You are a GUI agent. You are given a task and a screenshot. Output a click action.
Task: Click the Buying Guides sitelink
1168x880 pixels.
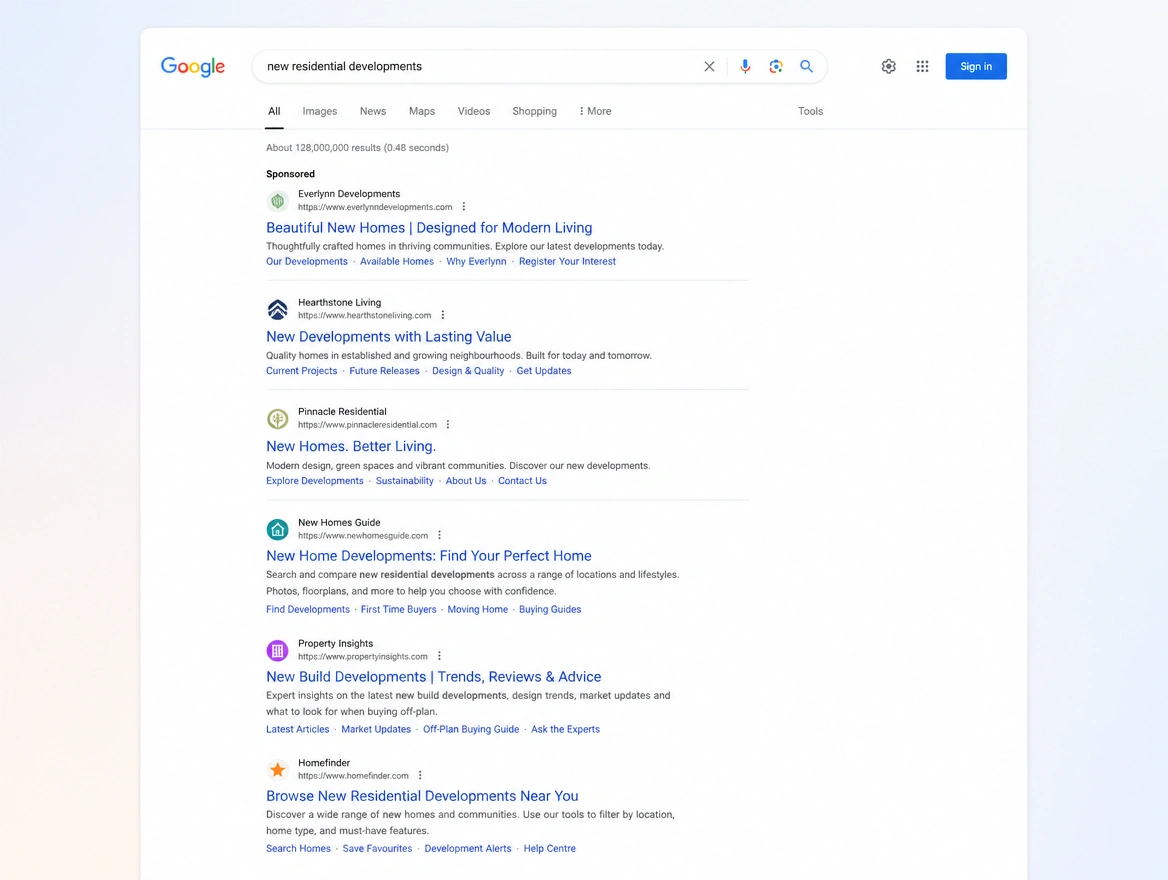tap(550, 610)
